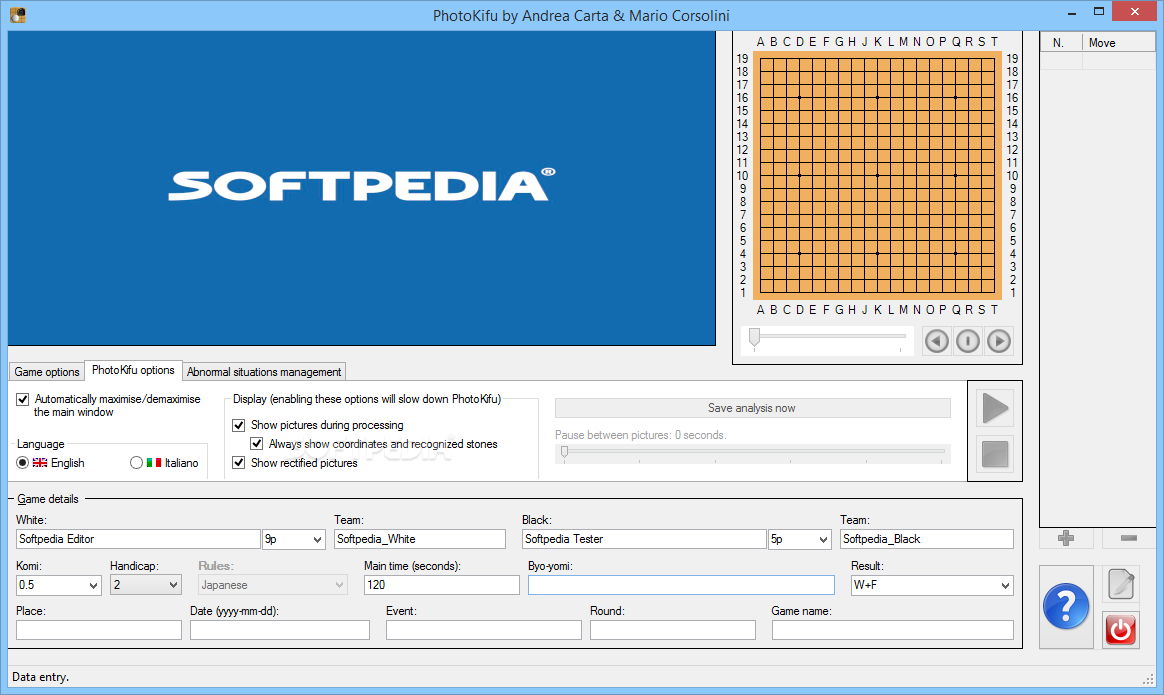
Task: Open help with the blue question mark
Action: [x=1066, y=607]
